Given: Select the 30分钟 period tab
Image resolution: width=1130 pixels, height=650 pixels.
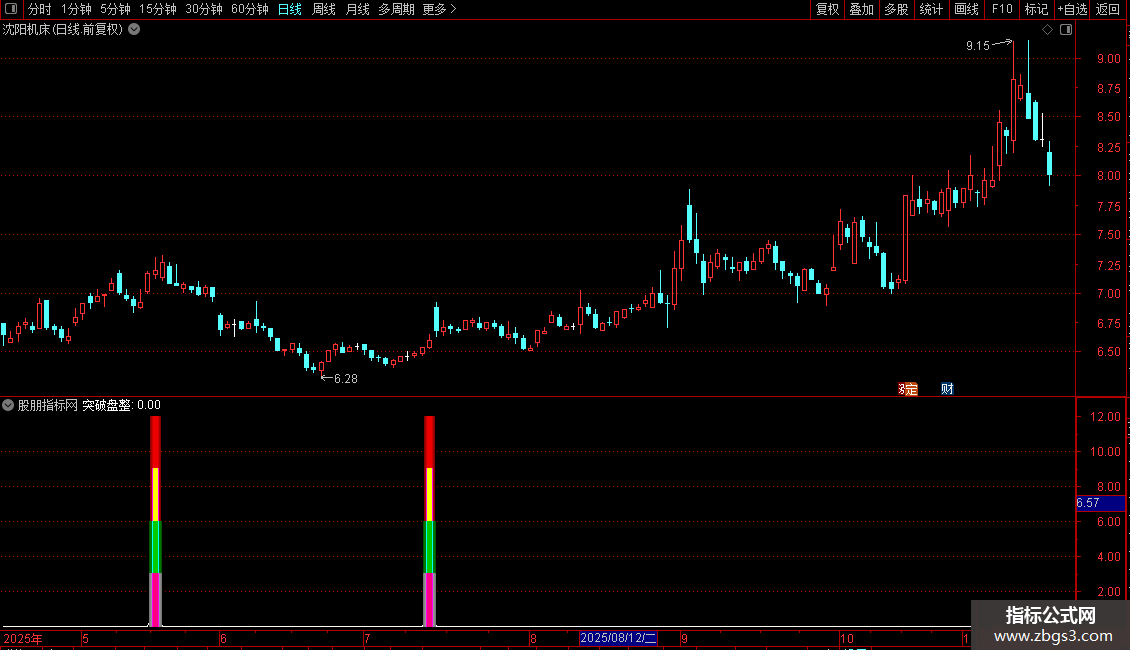Looking at the screenshot, I should click(x=204, y=9).
